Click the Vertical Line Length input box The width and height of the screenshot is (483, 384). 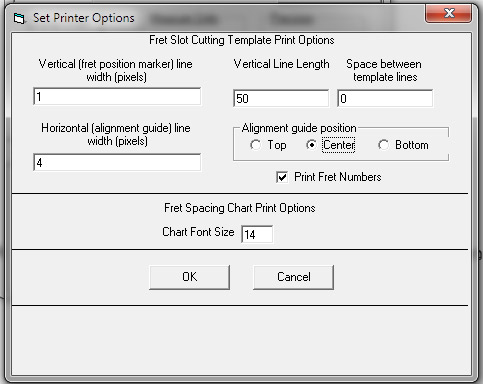click(281, 98)
